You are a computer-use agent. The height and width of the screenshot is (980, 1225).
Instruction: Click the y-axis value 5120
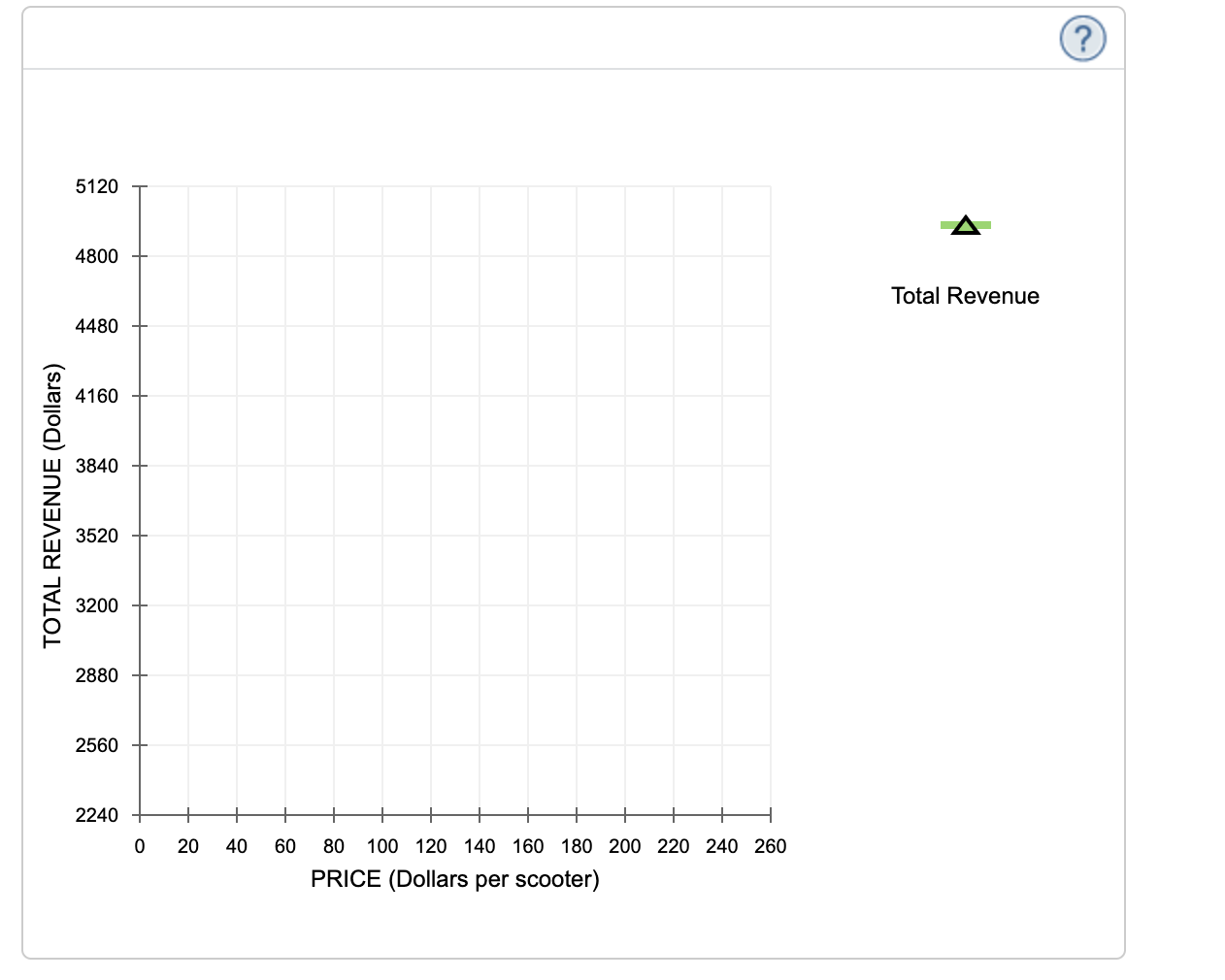97,186
